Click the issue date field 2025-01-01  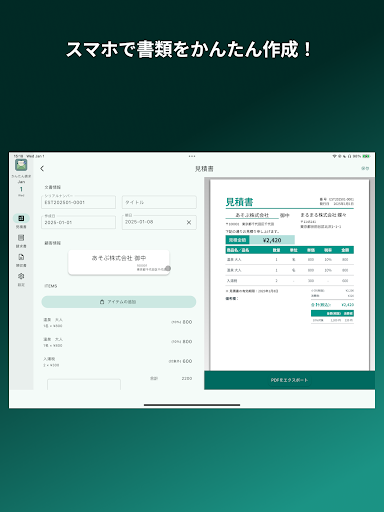(79, 222)
